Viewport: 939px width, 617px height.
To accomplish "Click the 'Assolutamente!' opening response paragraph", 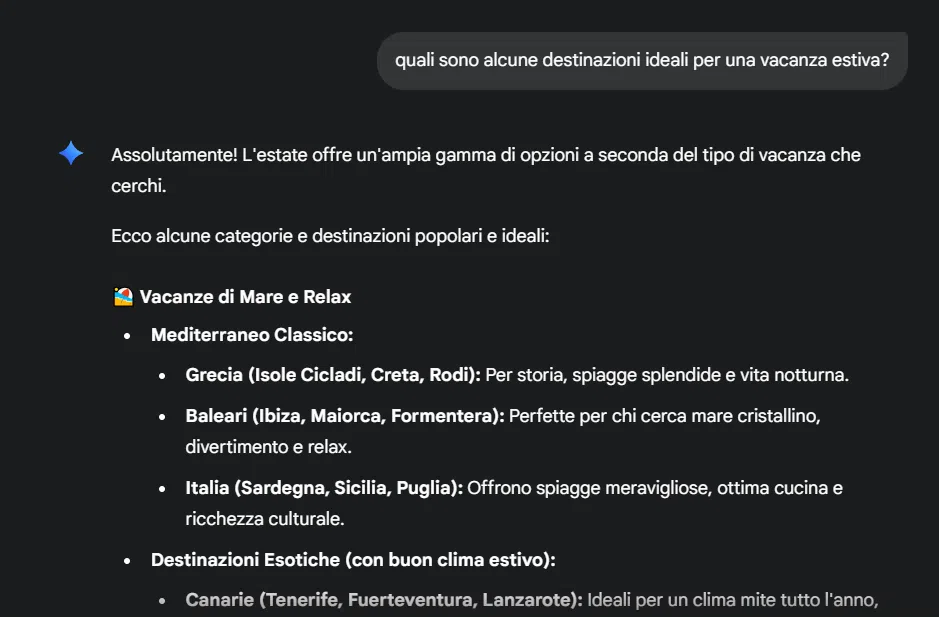I will click(486, 170).
